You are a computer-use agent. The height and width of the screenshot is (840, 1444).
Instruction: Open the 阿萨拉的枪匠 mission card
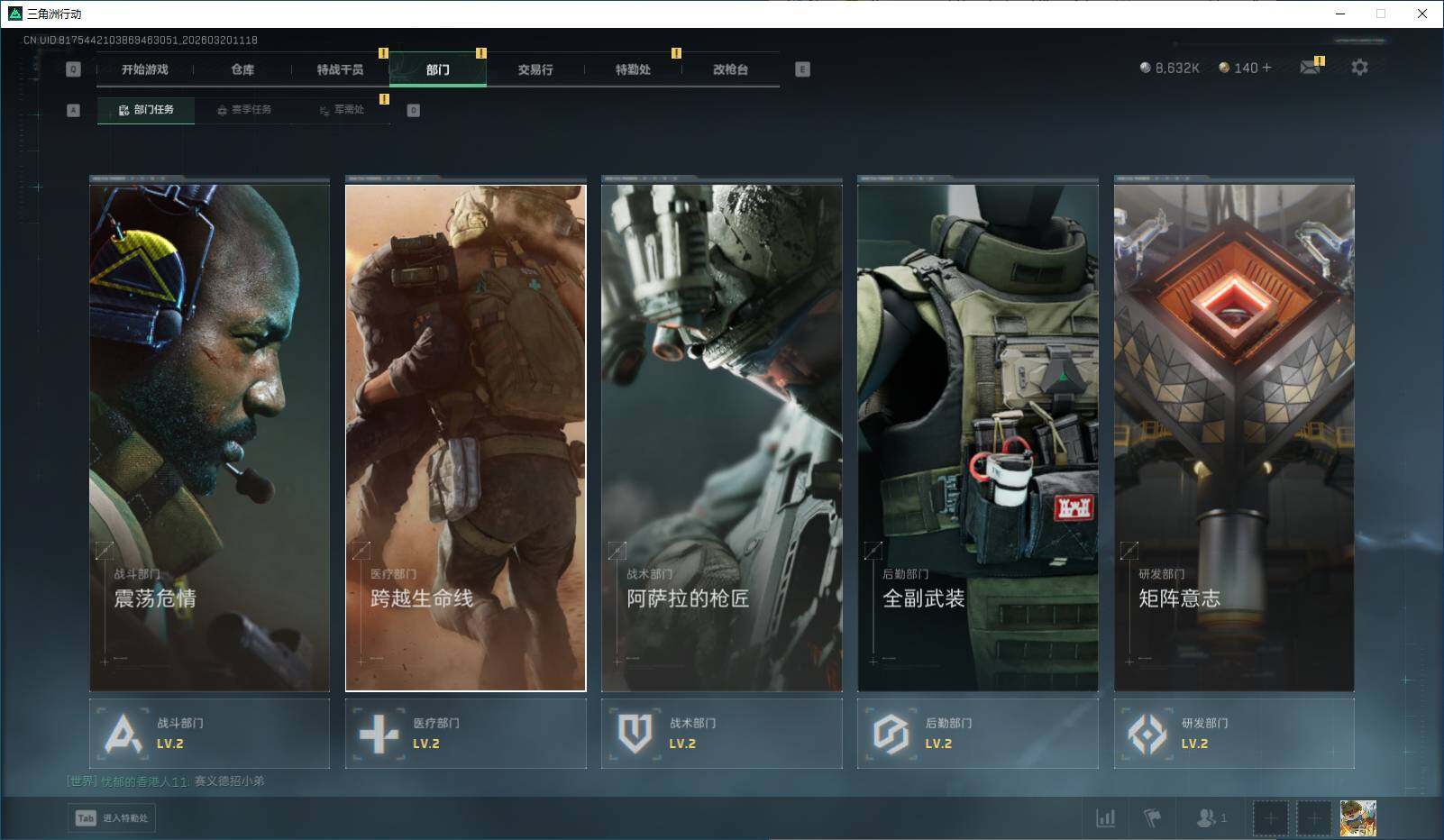pyautogui.click(x=722, y=438)
